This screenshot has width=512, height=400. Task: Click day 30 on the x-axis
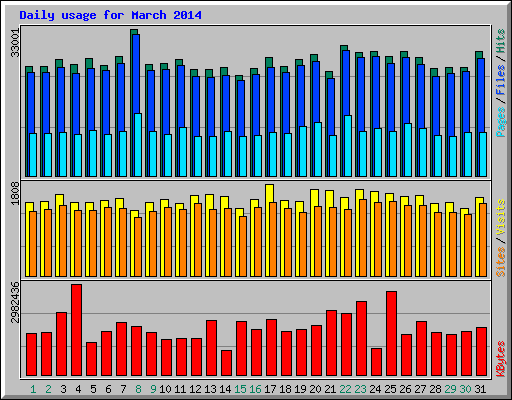465,389
